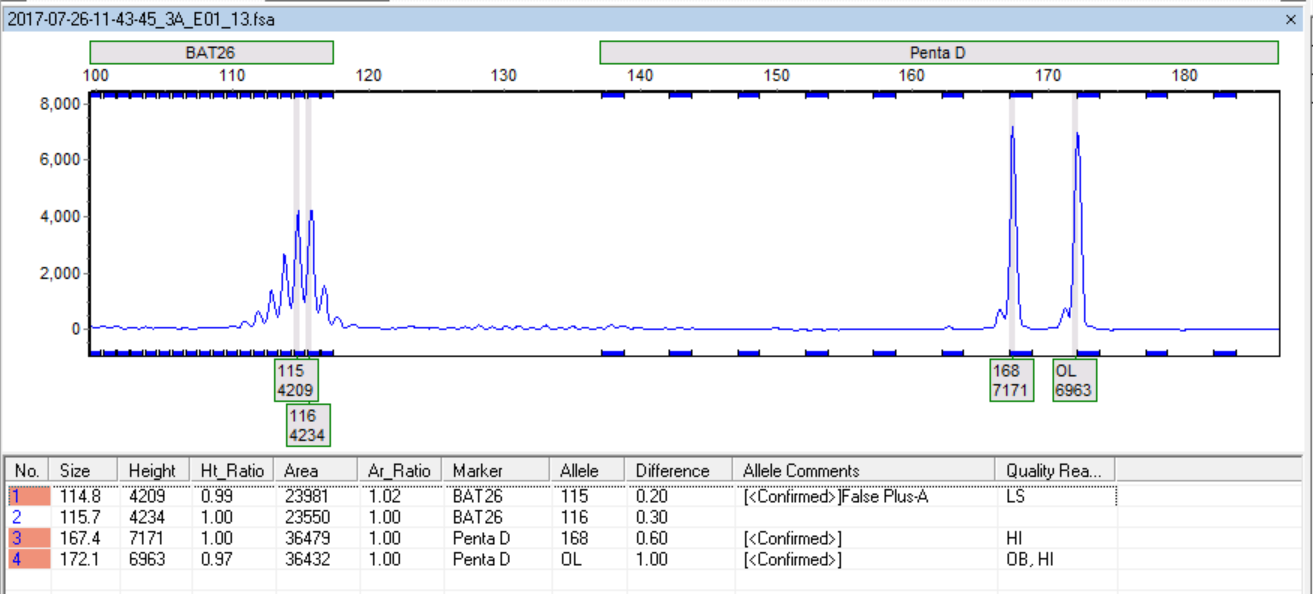Click the Area column header
Viewport: 1313px width, 594px height.
click(x=316, y=470)
